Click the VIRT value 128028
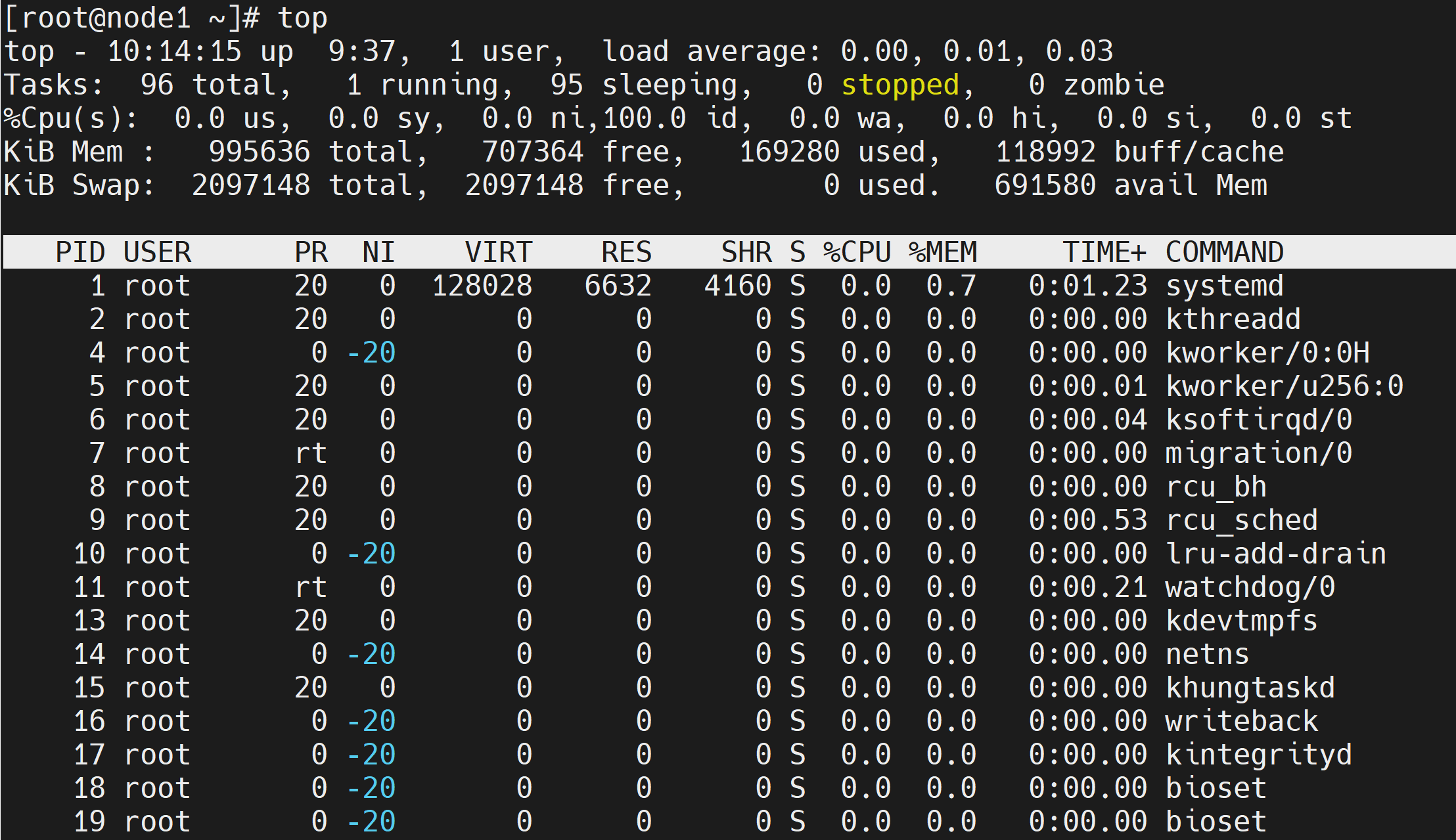The image size is (1456, 840). pyautogui.click(x=482, y=286)
